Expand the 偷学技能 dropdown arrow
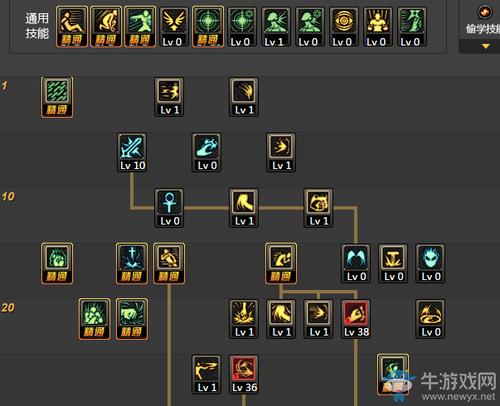Screen dimensions: 500x406 (486, 46)
